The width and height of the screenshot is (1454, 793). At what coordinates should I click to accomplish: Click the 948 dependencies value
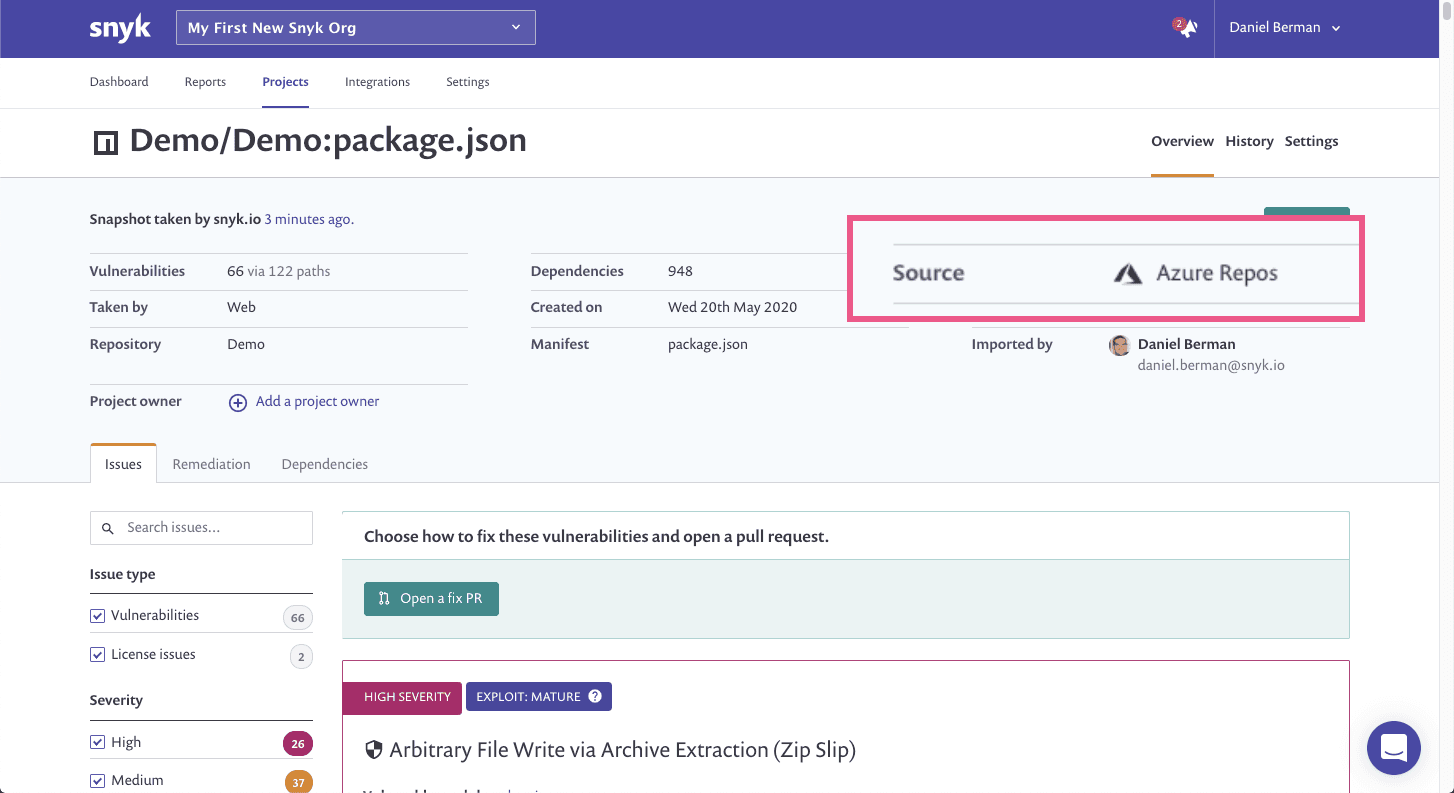(x=680, y=271)
